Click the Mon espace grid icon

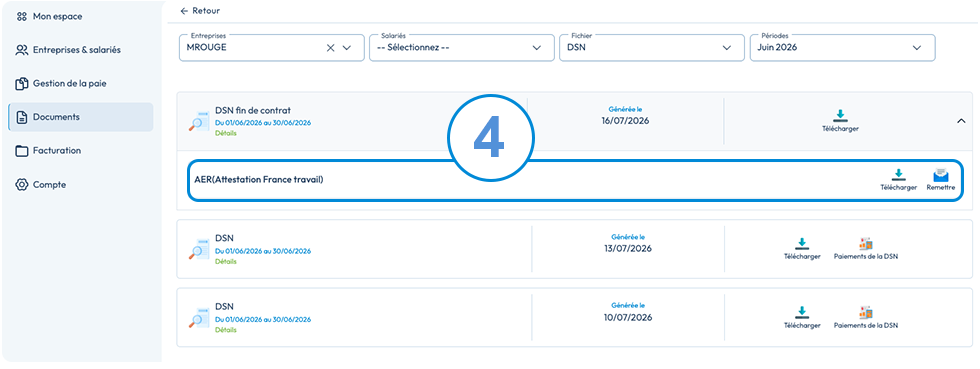pyautogui.click(x=21, y=17)
